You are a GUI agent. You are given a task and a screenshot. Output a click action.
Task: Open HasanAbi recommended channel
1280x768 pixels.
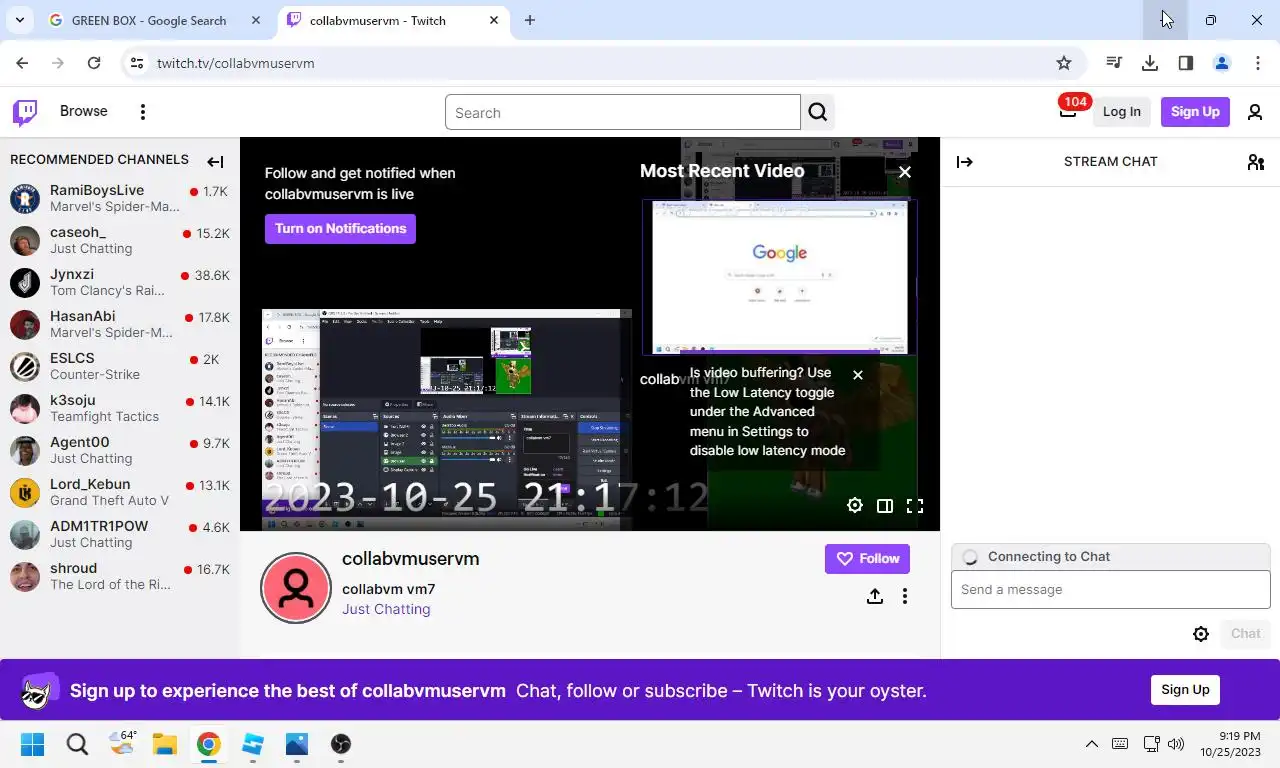(120, 324)
